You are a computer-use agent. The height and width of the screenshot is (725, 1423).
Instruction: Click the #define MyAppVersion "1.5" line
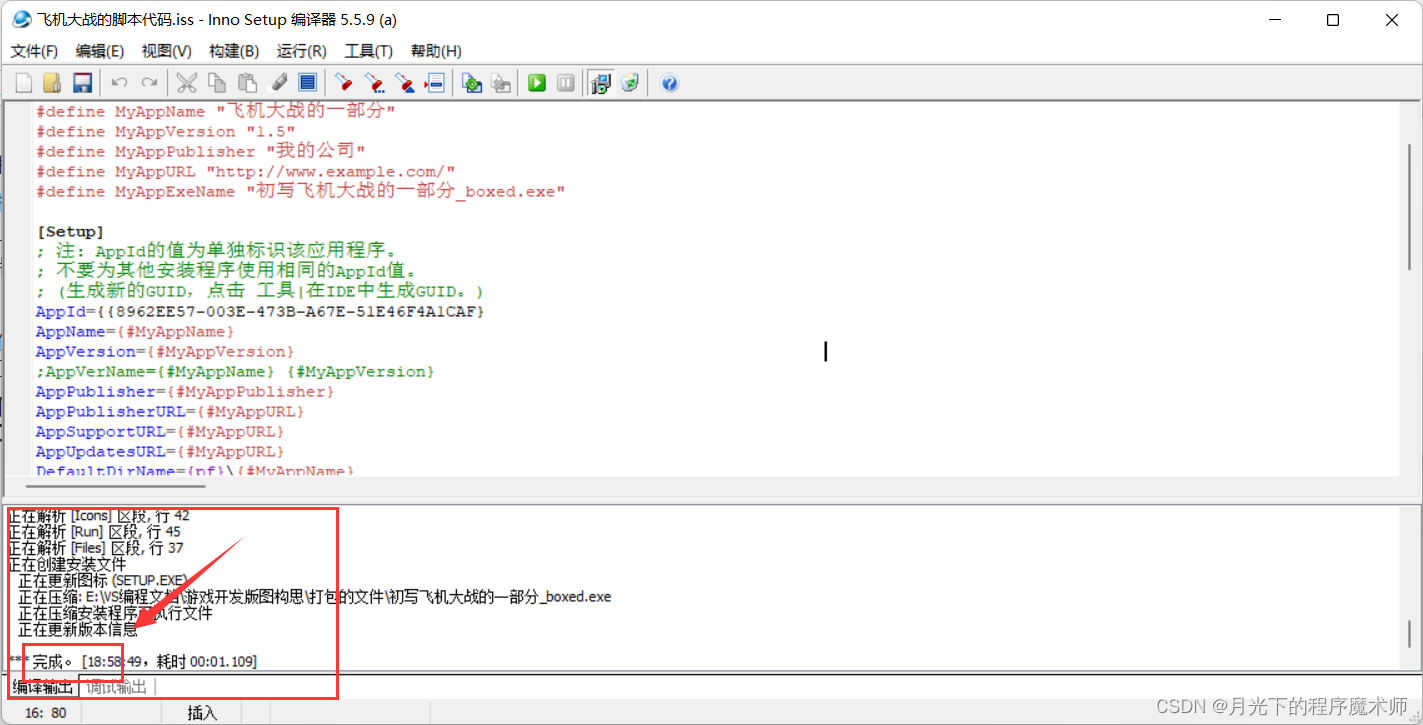(166, 131)
